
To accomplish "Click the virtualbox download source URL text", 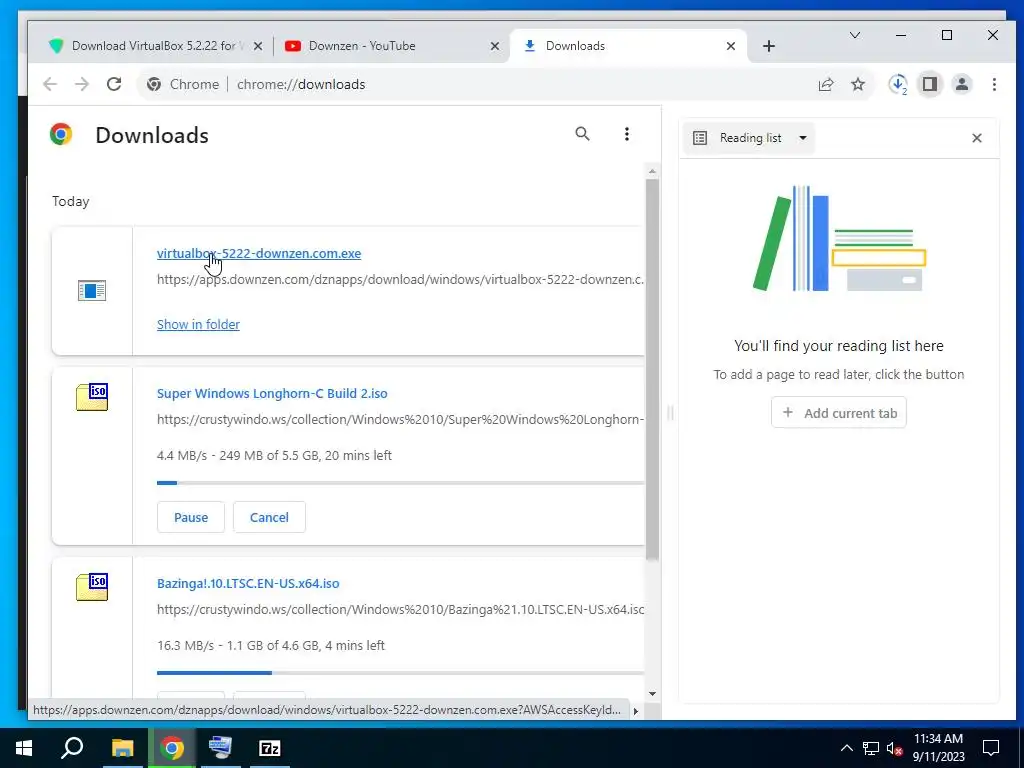I will point(400,280).
